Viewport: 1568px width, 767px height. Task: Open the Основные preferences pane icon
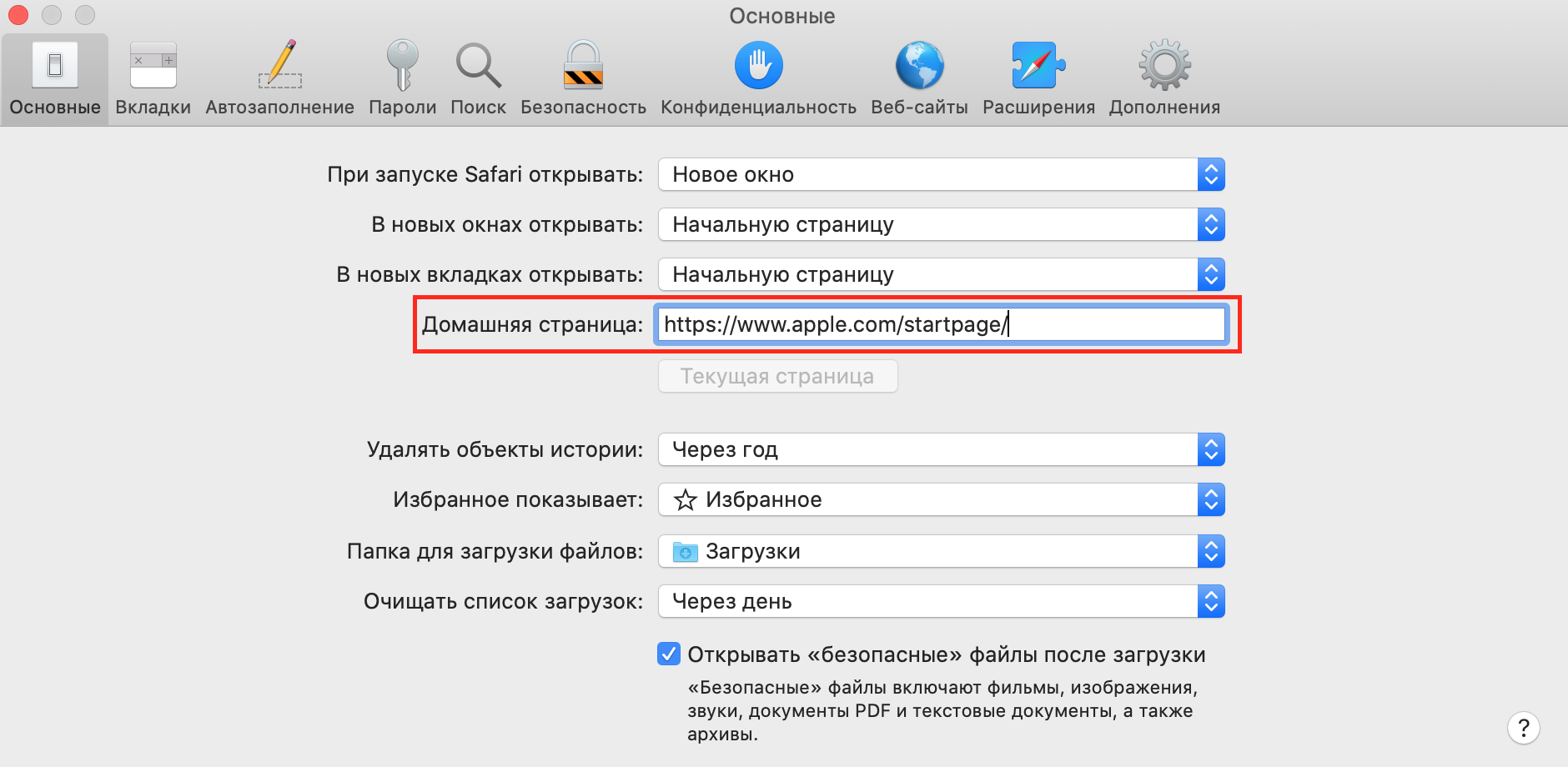click(55, 65)
